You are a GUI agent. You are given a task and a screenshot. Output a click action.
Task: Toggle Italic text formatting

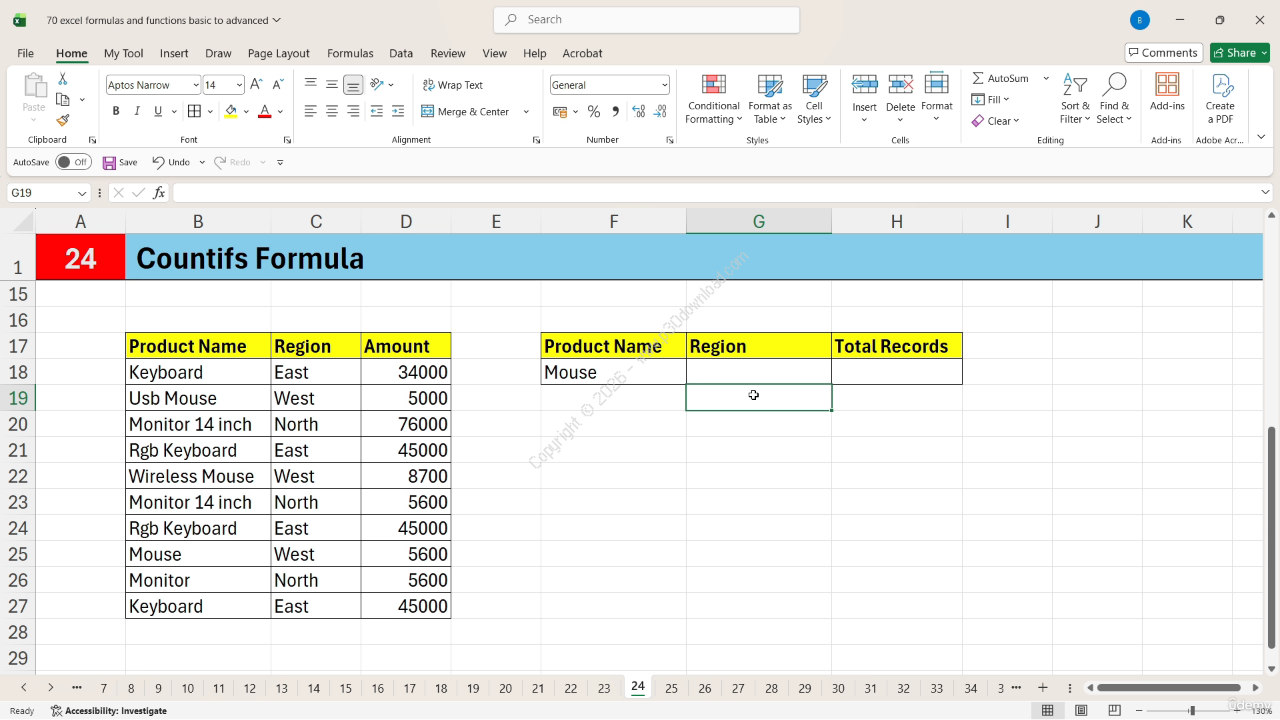[137, 112]
